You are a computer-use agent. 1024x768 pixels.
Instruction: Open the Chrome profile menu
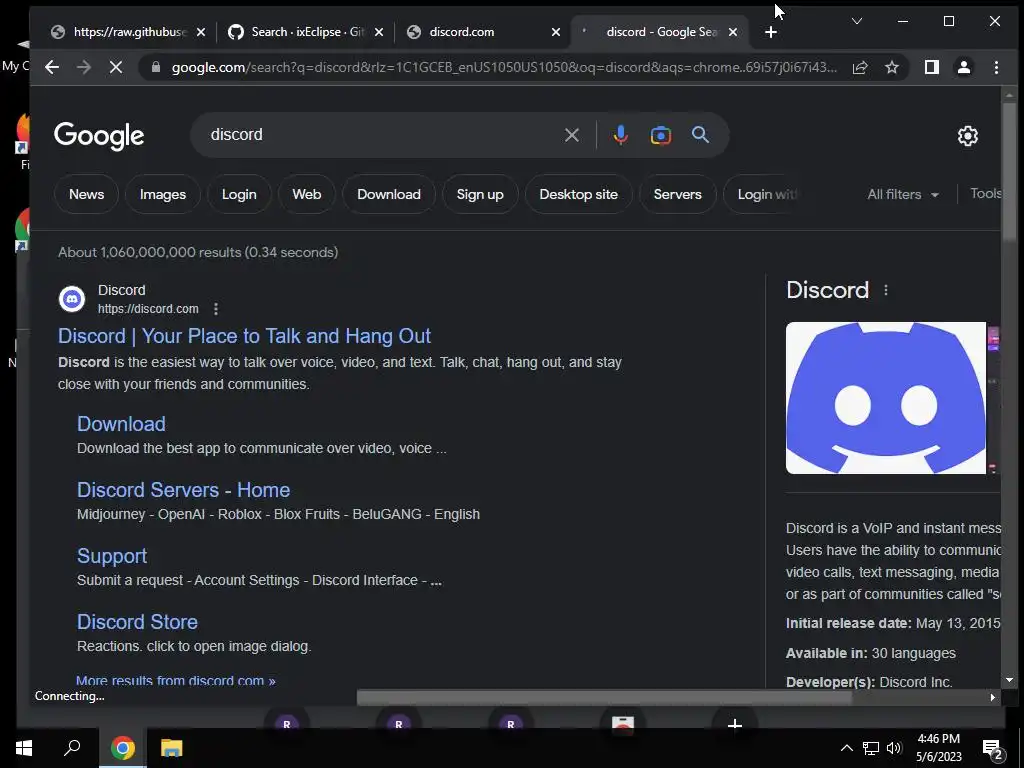[964, 67]
